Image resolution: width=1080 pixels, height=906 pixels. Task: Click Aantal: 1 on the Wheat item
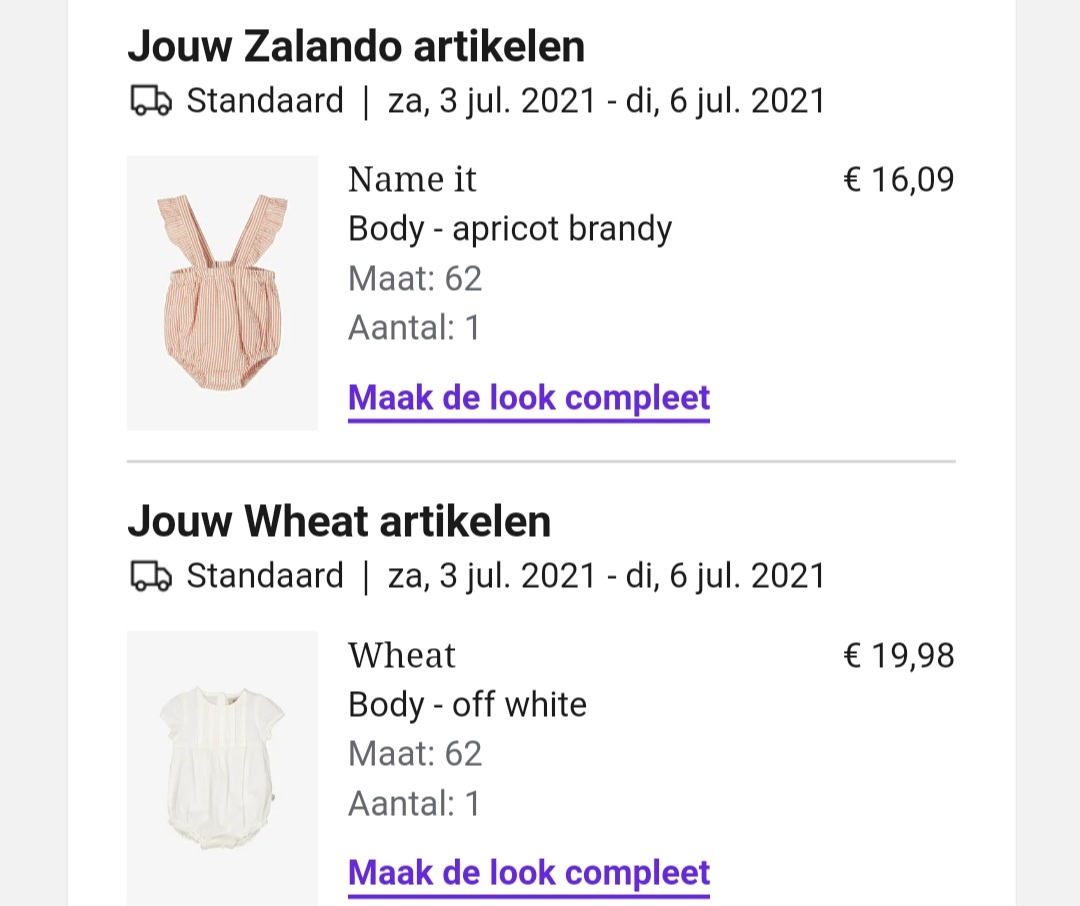pos(414,804)
